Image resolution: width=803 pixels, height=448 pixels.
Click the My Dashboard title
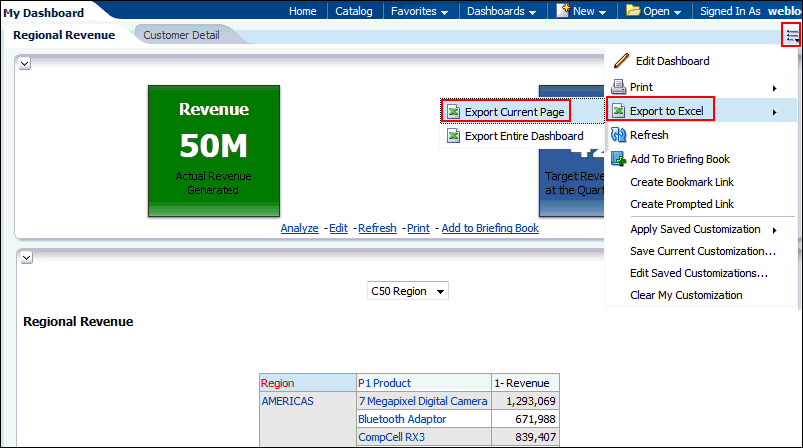click(x=44, y=13)
